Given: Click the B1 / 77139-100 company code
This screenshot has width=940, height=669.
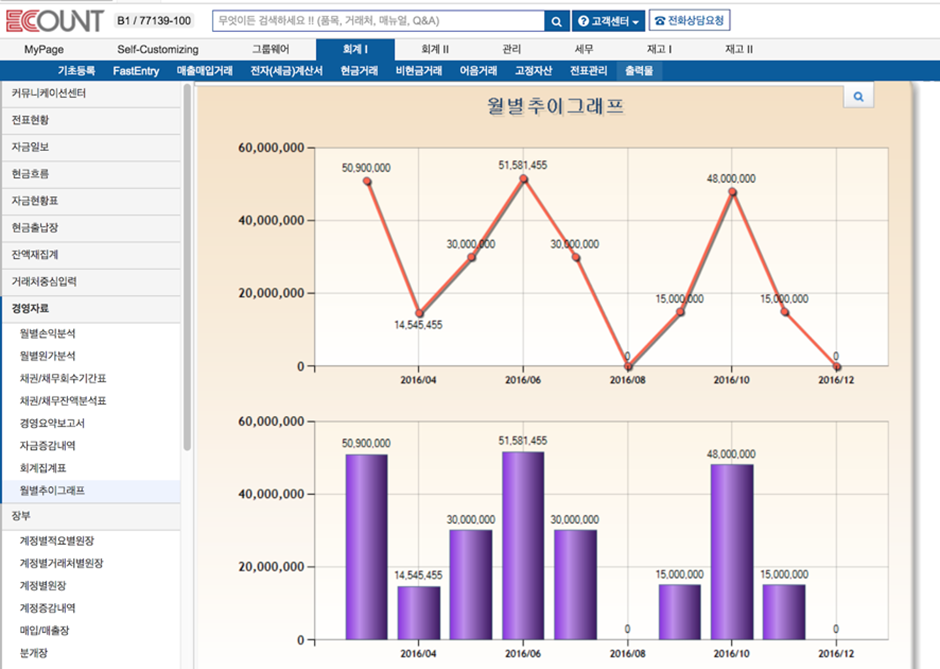Looking at the screenshot, I should pyautogui.click(x=154, y=21).
